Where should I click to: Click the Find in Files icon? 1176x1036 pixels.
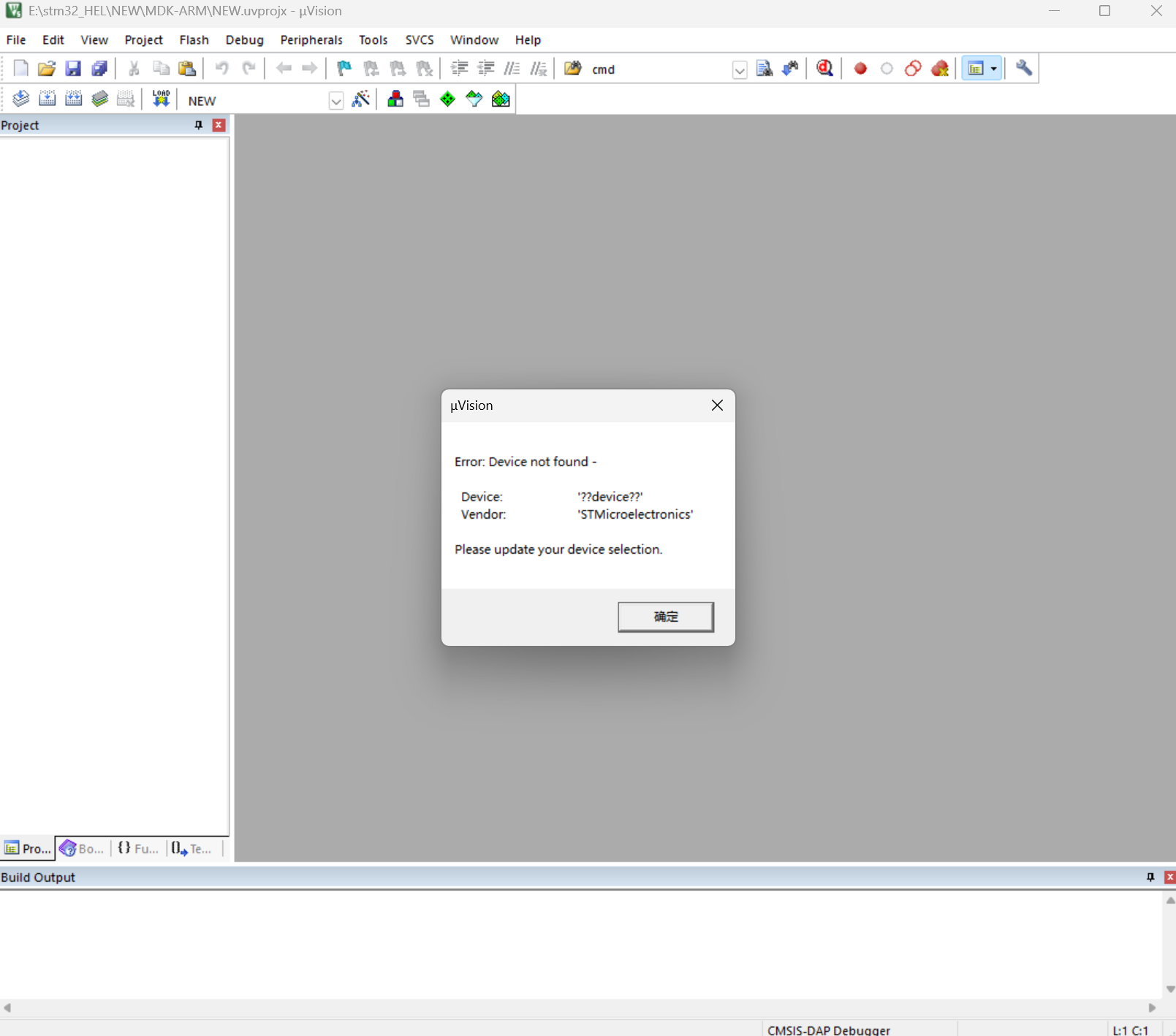coord(573,69)
